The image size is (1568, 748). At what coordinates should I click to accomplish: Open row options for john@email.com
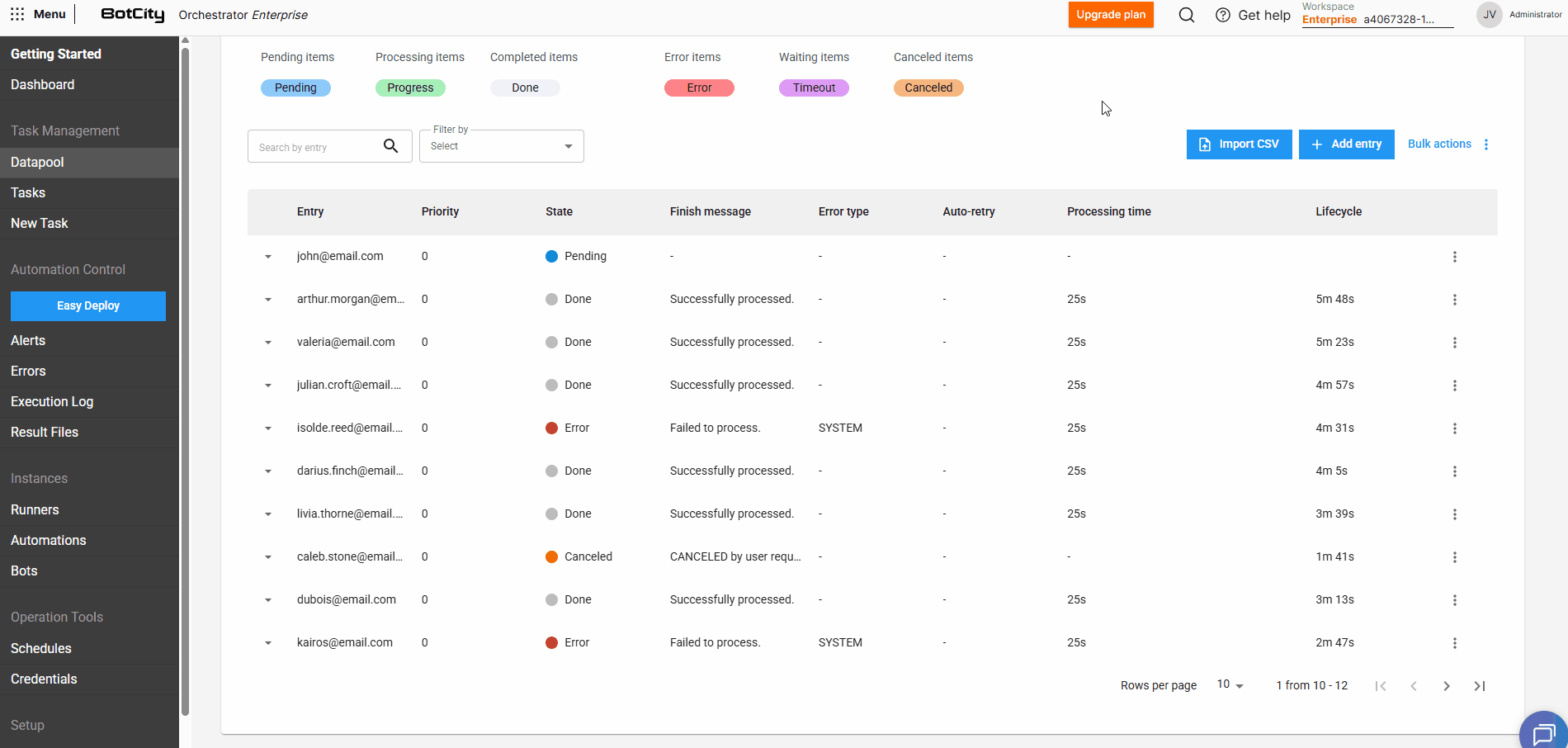point(1454,257)
